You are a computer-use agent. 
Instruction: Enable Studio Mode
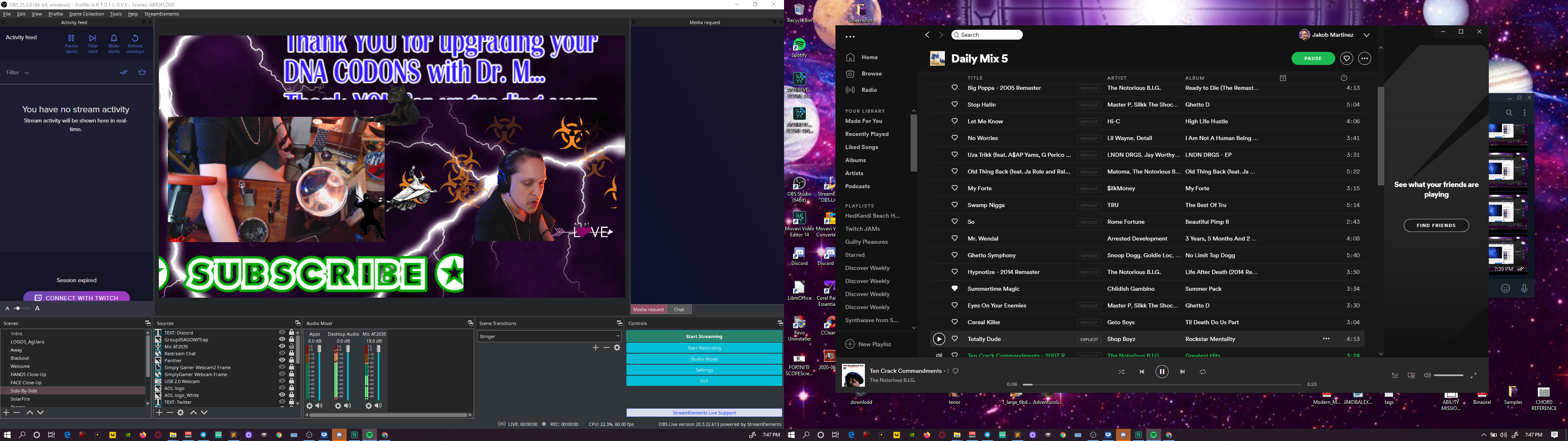click(x=704, y=359)
